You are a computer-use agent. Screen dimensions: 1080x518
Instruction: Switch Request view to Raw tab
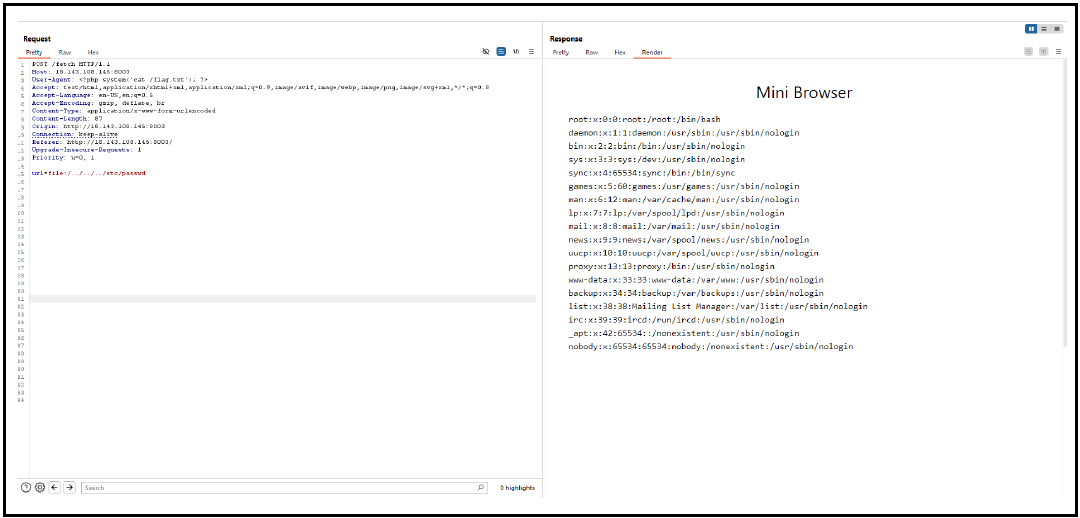(65, 52)
